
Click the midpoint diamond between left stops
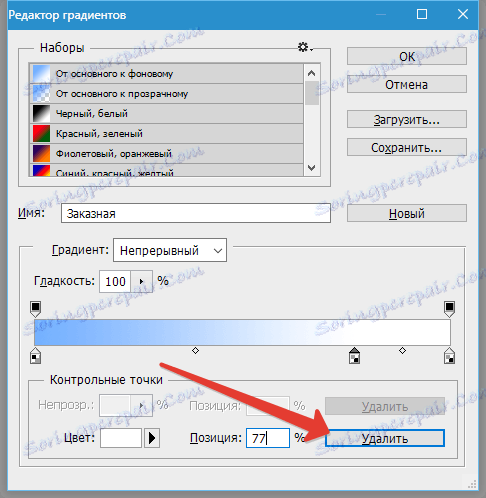click(x=196, y=350)
